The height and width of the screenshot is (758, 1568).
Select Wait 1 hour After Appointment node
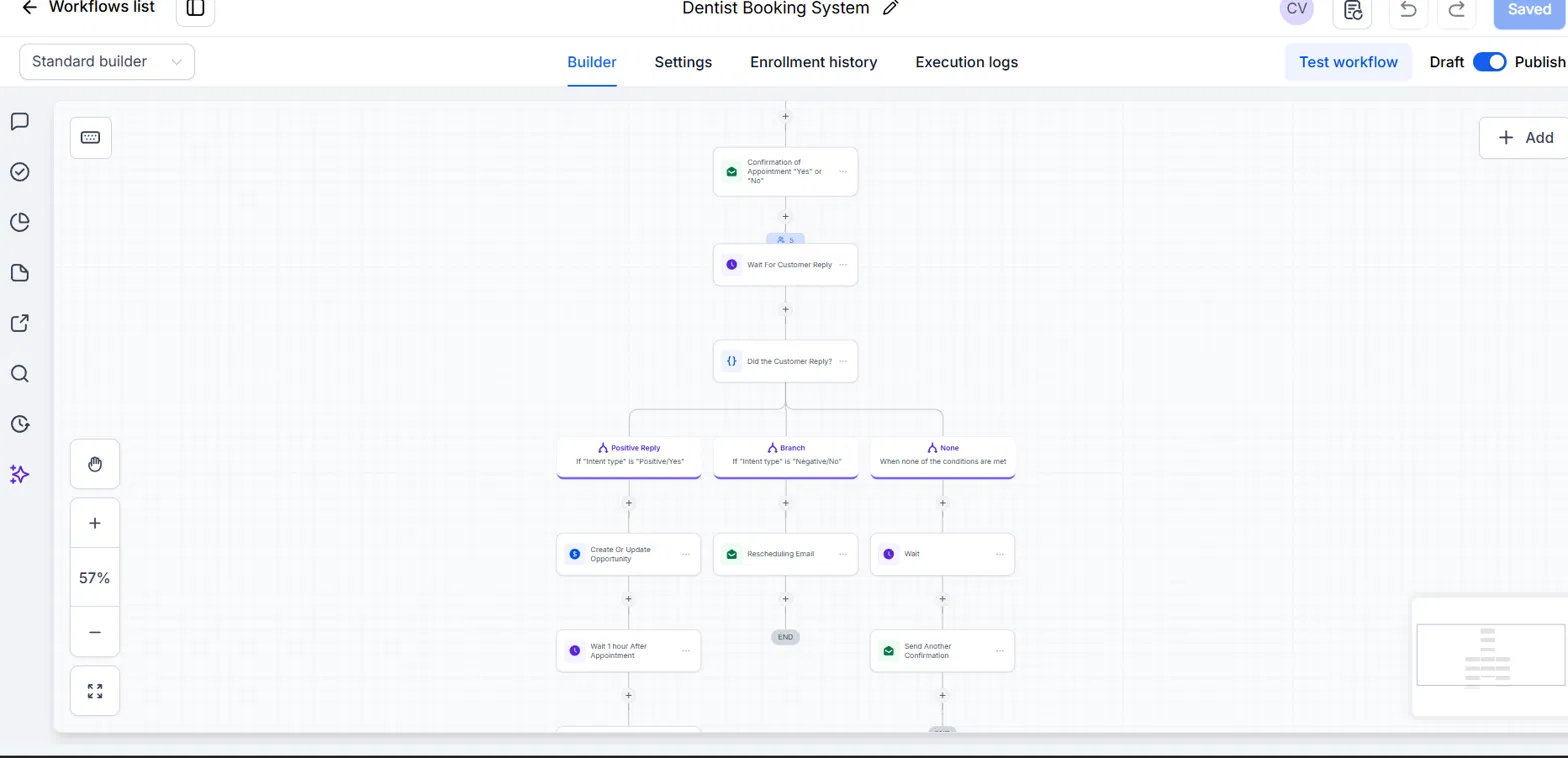pyautogui.click(x=628, y=650)
